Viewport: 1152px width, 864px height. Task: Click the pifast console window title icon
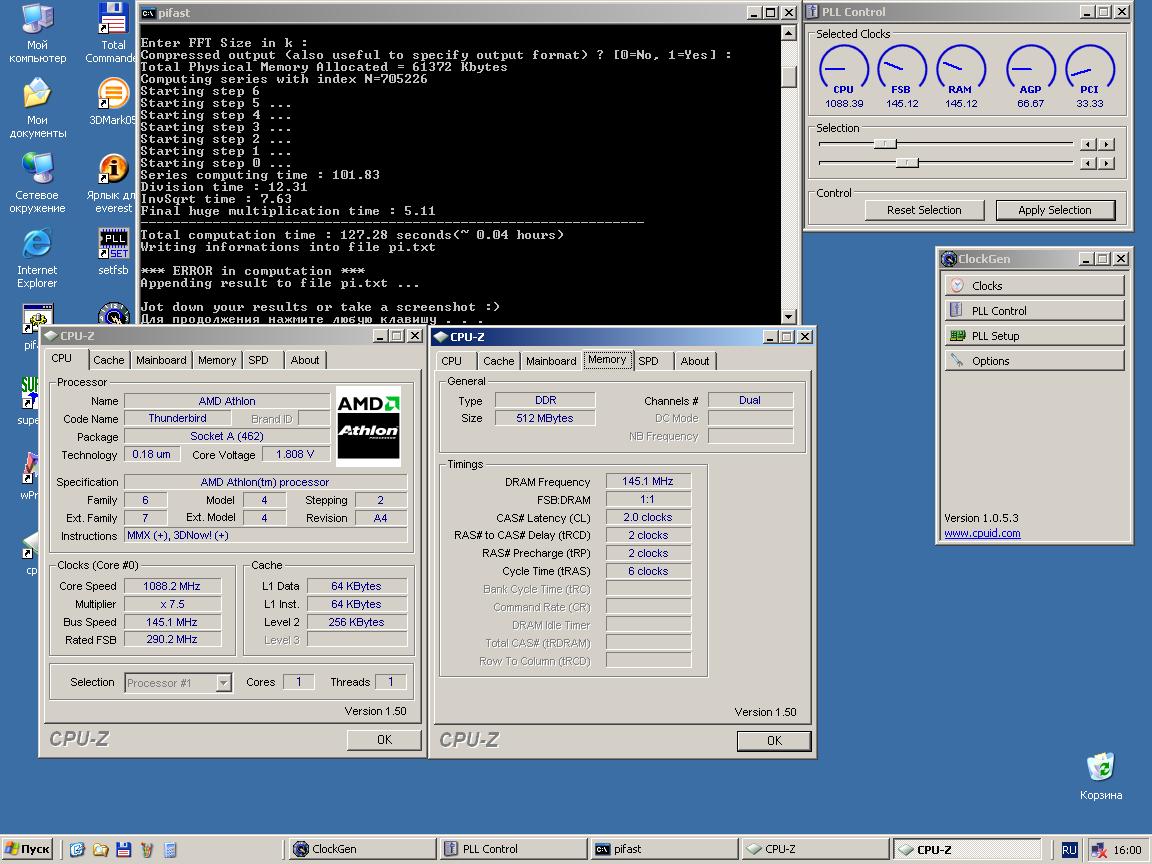click(148, 12)
